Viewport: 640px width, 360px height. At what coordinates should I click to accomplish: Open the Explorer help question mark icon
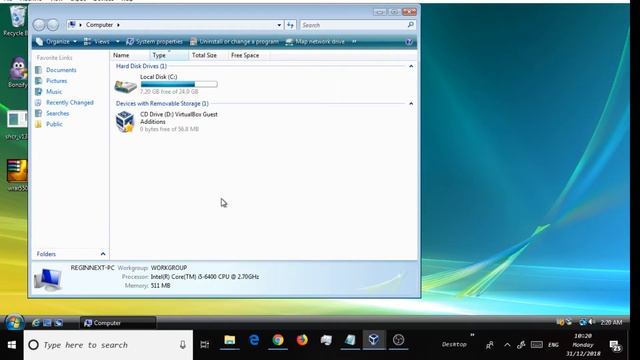pyautogui.click(x=409, y=42)
